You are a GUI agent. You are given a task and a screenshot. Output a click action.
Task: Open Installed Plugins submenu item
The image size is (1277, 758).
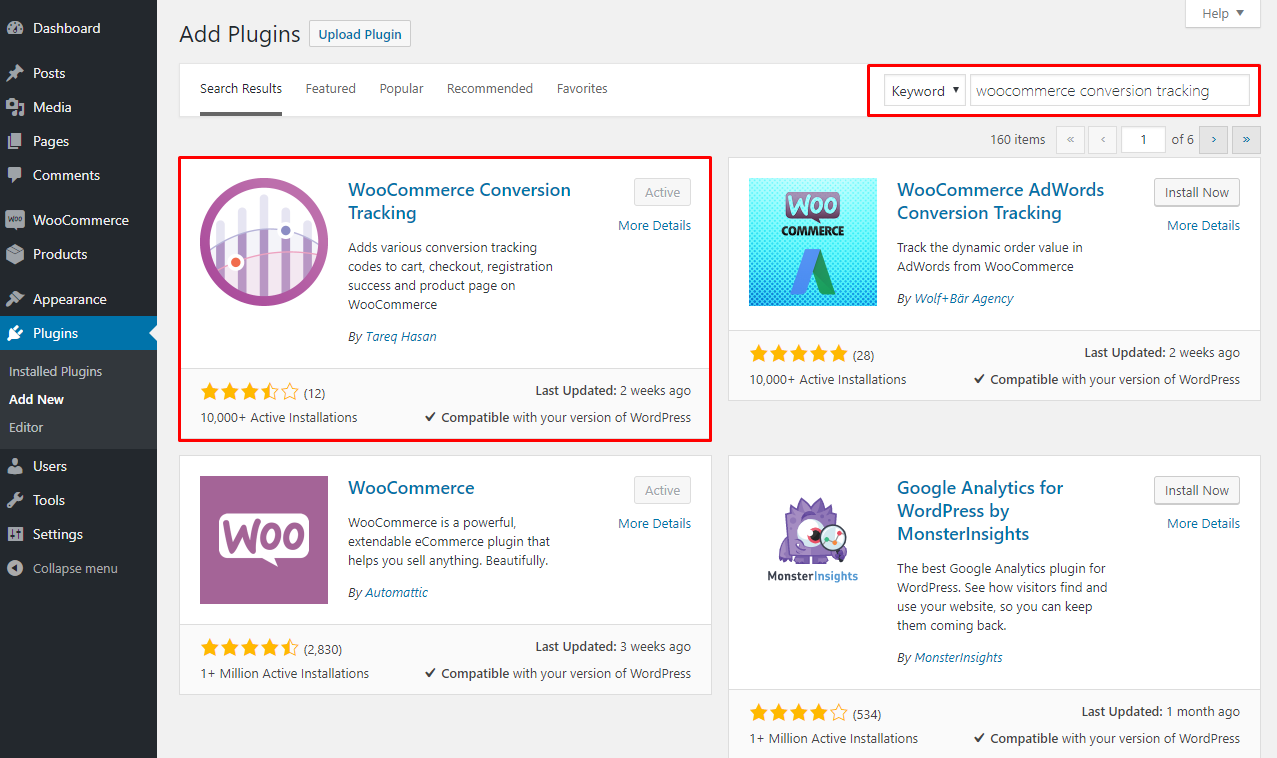click(x=56, y=371)
